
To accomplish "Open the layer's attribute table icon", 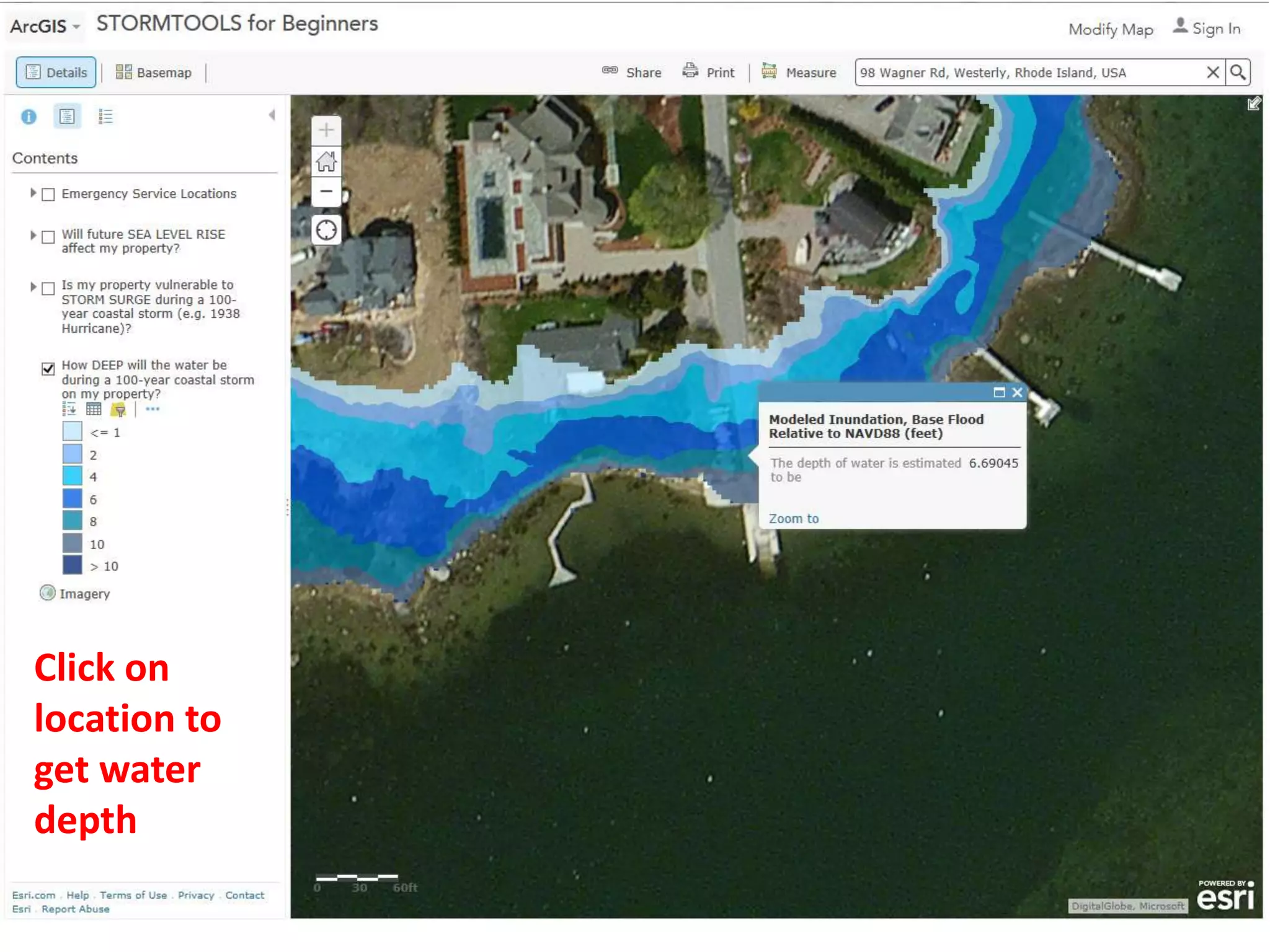I will (x=94, y=409).
